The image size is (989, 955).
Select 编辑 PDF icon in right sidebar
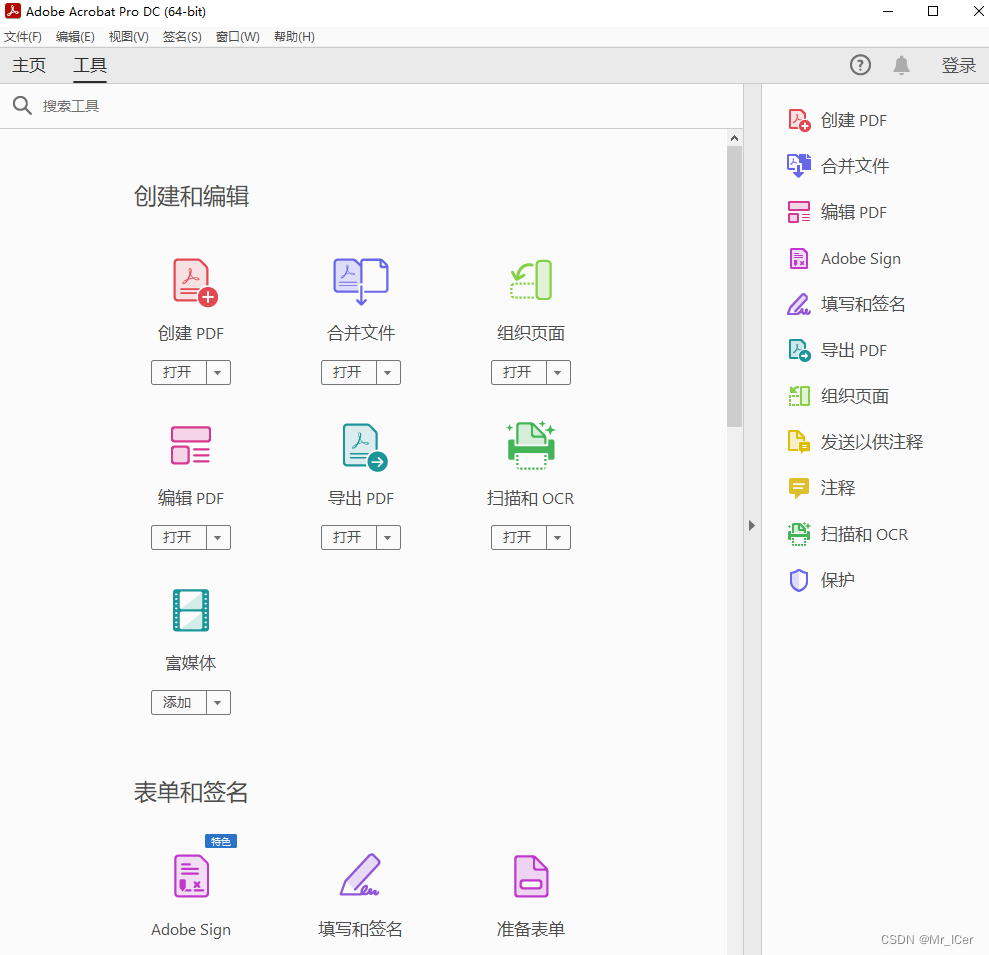point(799,212)
